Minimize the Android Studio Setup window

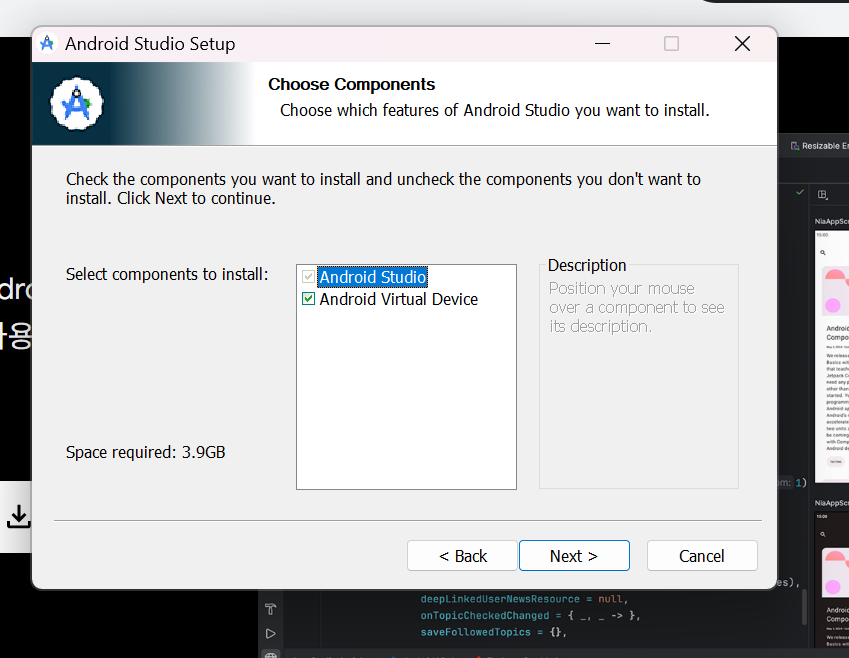point(602,43)
